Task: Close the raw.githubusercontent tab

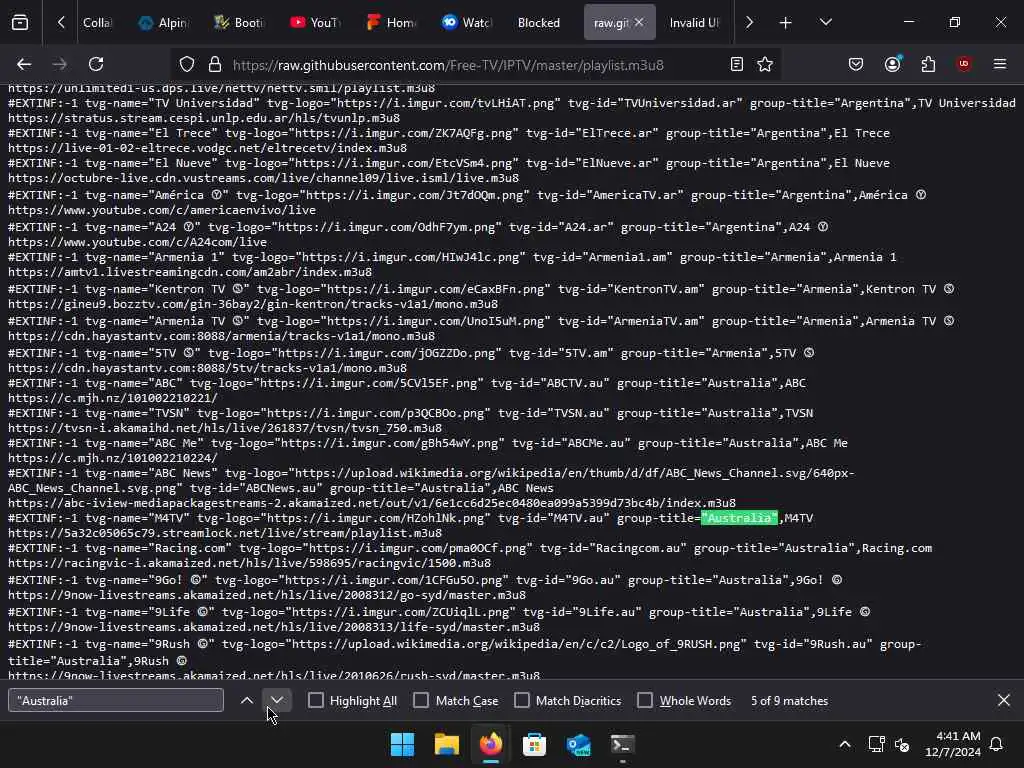Action: [639, 22]
